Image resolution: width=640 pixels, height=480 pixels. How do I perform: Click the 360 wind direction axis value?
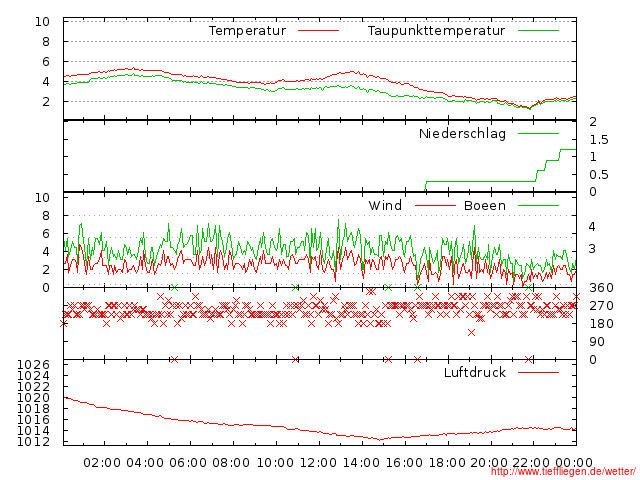pyautogui.click(x=601, y=288)
